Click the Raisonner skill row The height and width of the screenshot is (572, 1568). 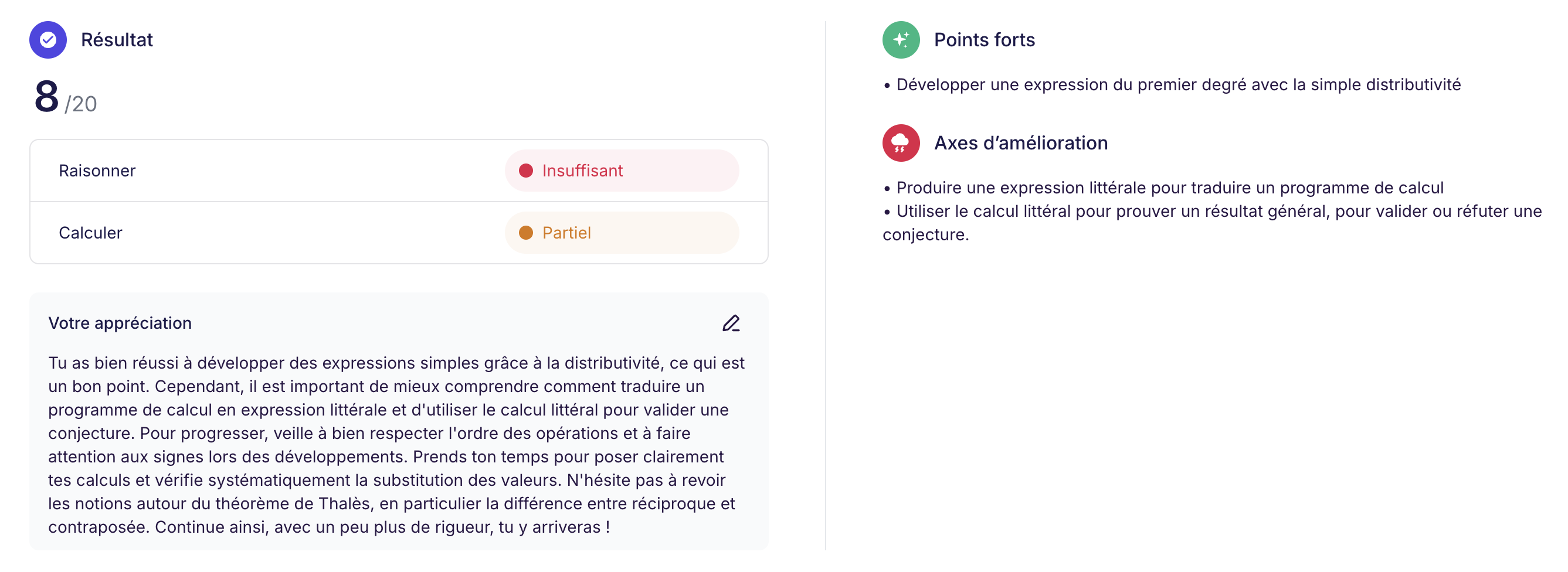coord(399,171)
